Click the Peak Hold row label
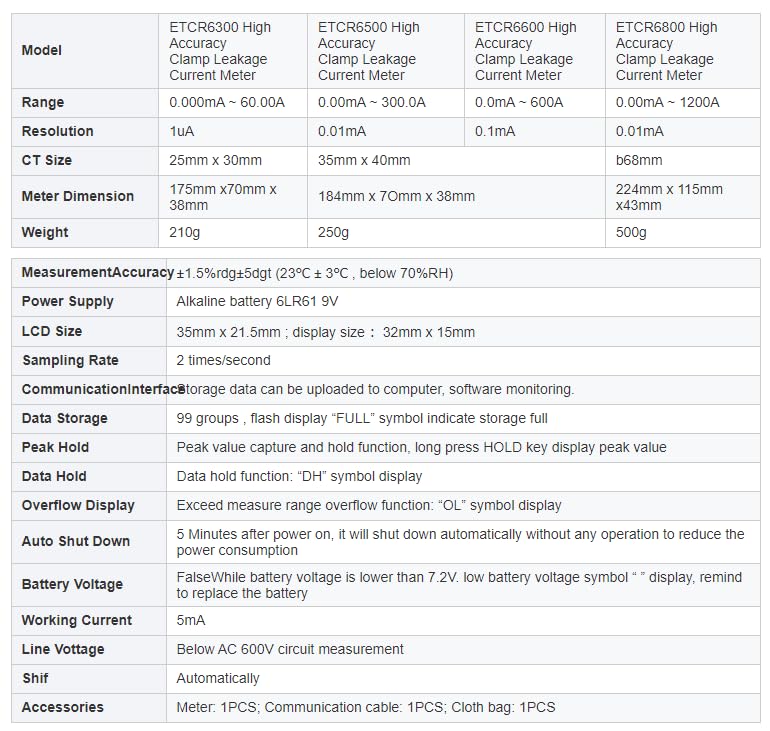The width and height of the screenshot is (770, 731). (x=55, y=447)
